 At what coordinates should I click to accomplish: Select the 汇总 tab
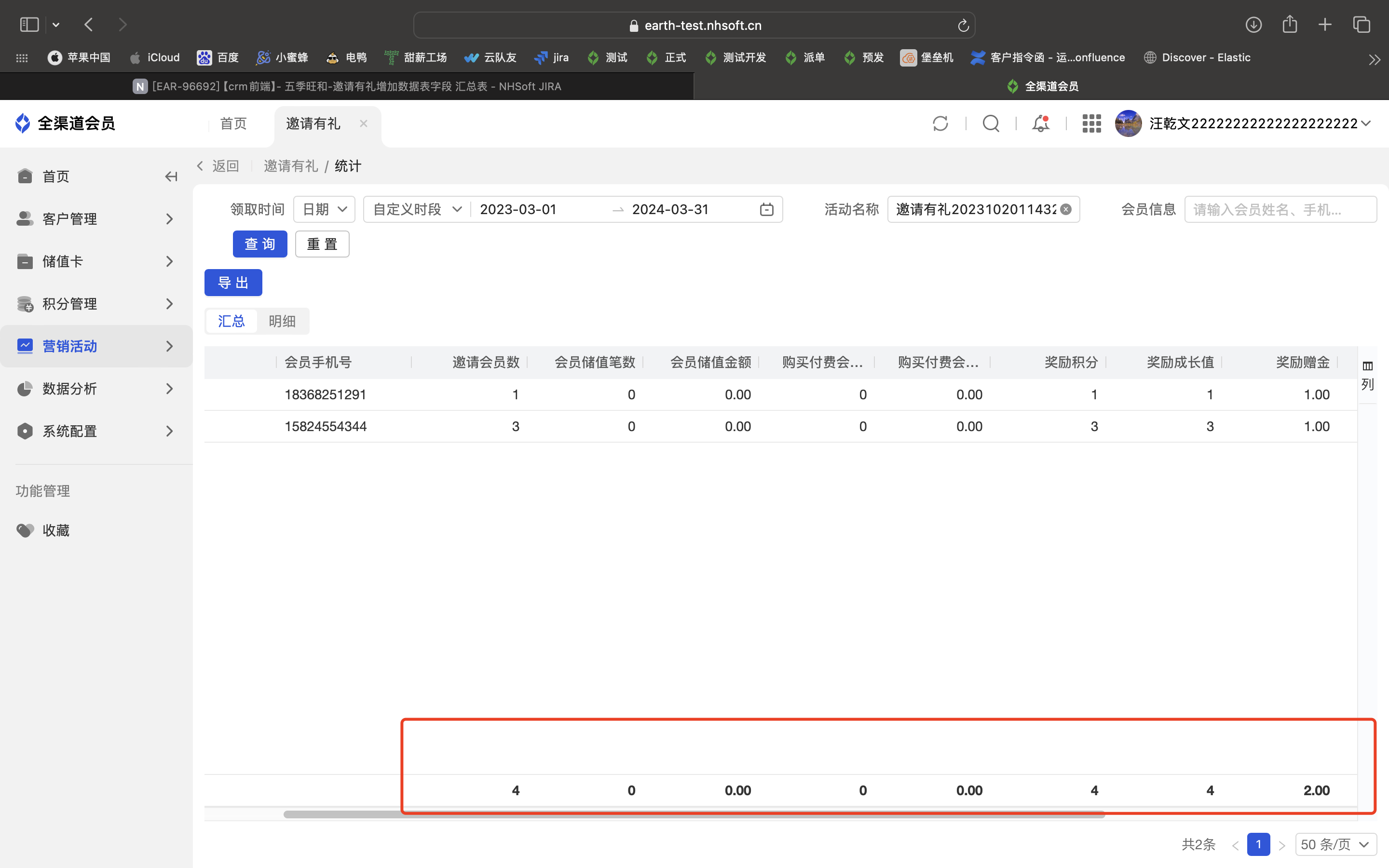[x=231, y=321]
